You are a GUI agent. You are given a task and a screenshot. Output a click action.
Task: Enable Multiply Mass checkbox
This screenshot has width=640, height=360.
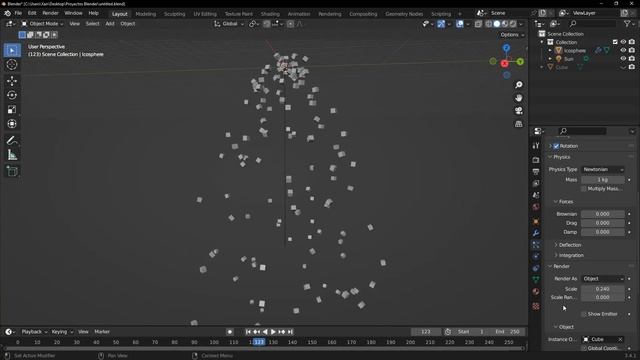click(584, 189)
